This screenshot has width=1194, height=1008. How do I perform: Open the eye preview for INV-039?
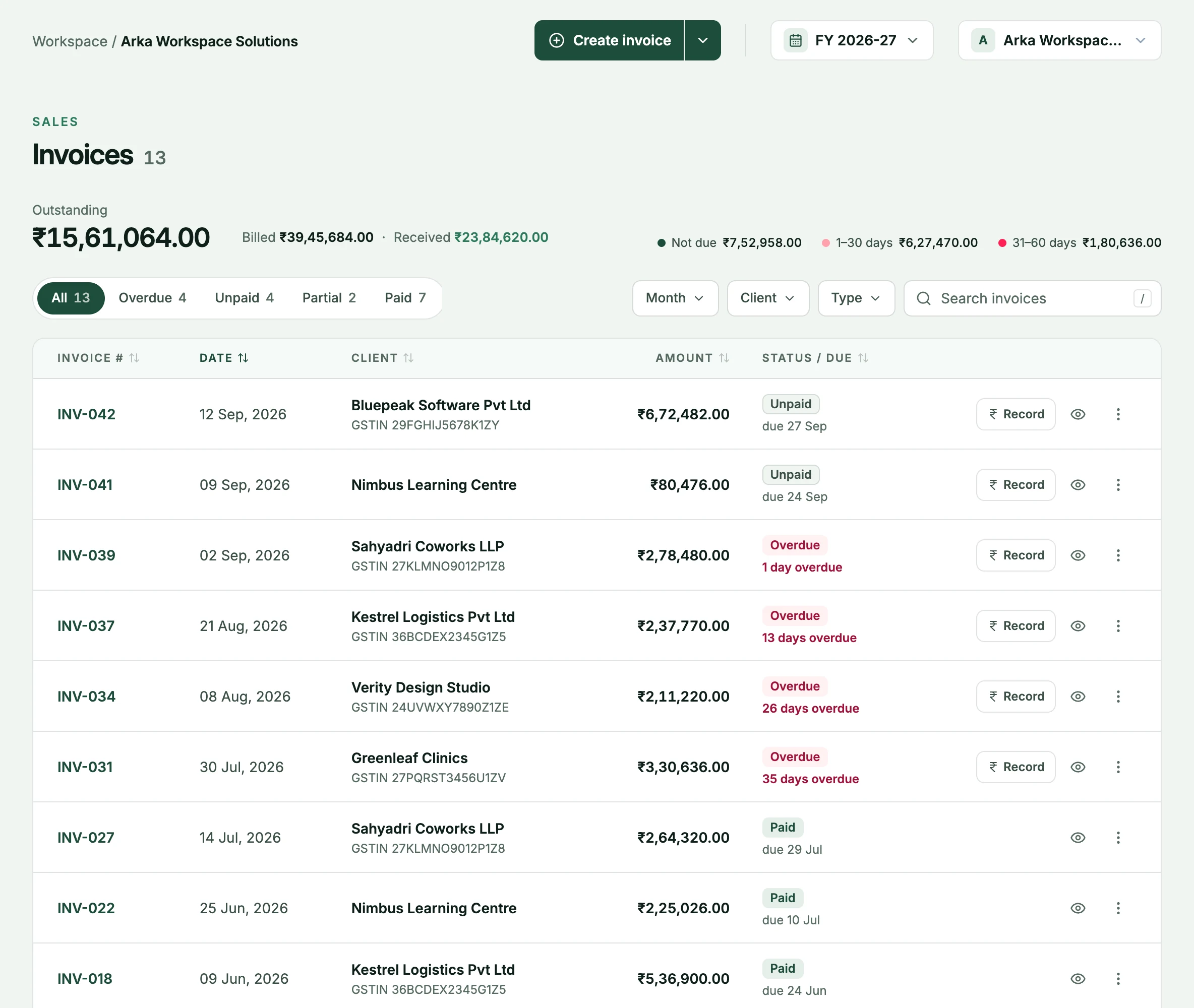pos(1078,555)
